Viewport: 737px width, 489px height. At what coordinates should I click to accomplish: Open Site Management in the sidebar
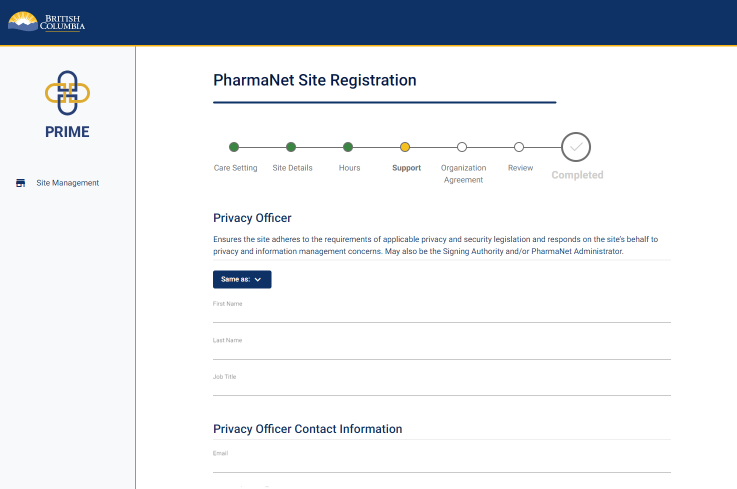pos(67,183)
